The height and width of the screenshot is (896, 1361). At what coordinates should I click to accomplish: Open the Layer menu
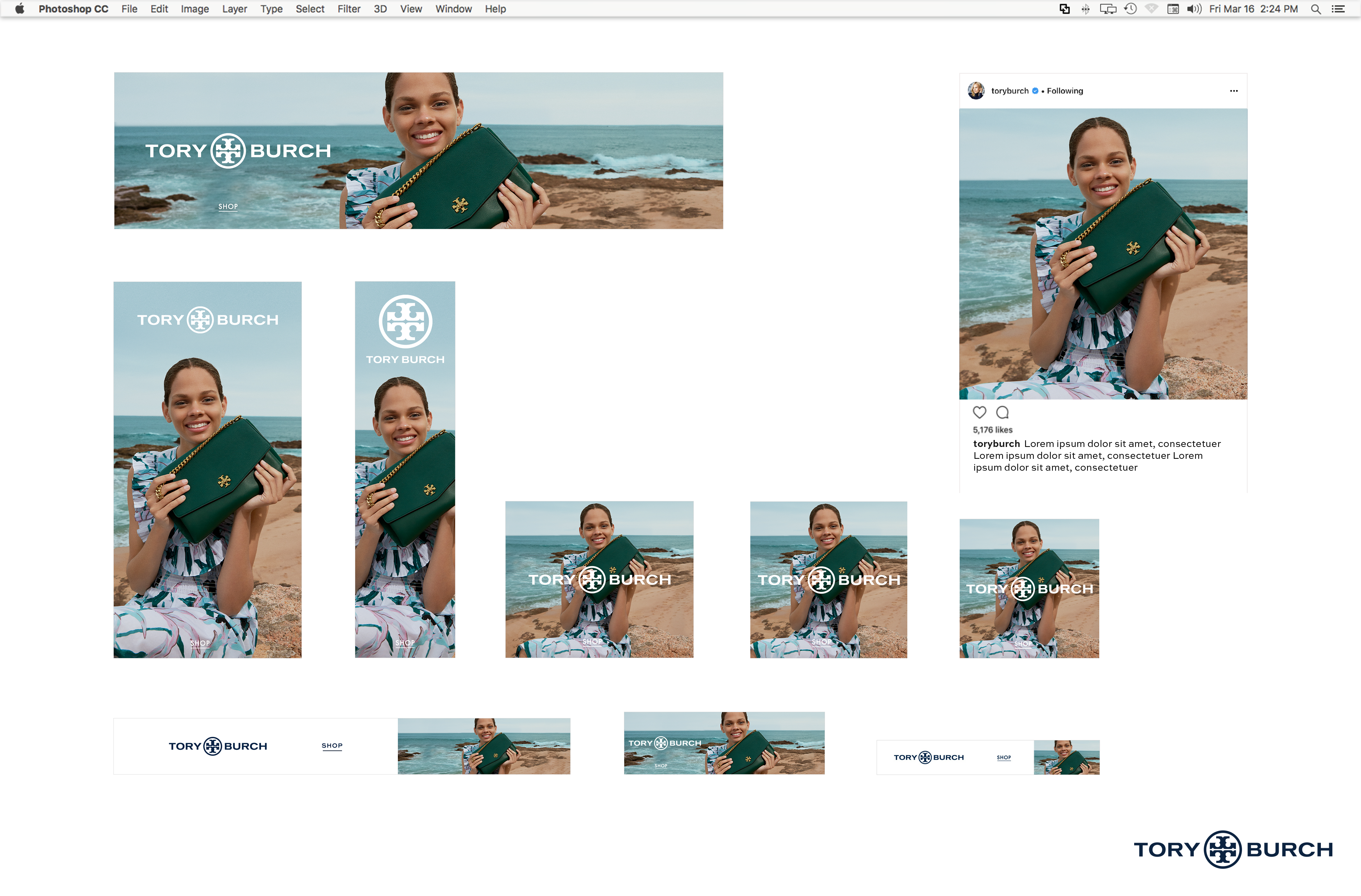click(x=235, y=9)
